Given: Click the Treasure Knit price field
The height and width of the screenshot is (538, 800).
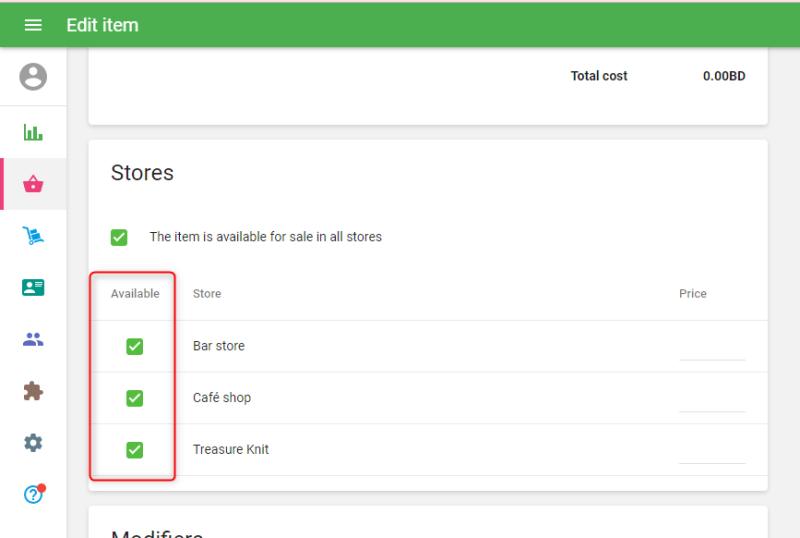Looking at the screenshot, I should [x=712, y=452].
